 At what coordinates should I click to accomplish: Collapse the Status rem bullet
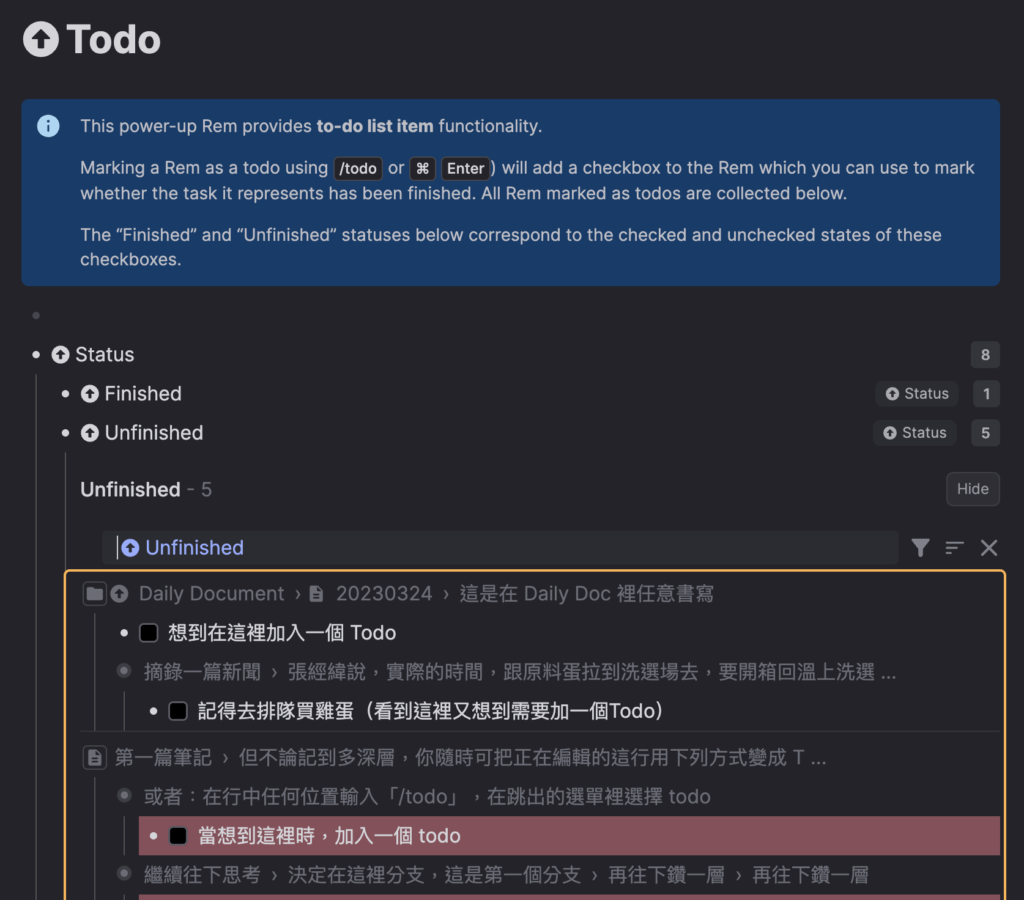(x=37, y=355)
